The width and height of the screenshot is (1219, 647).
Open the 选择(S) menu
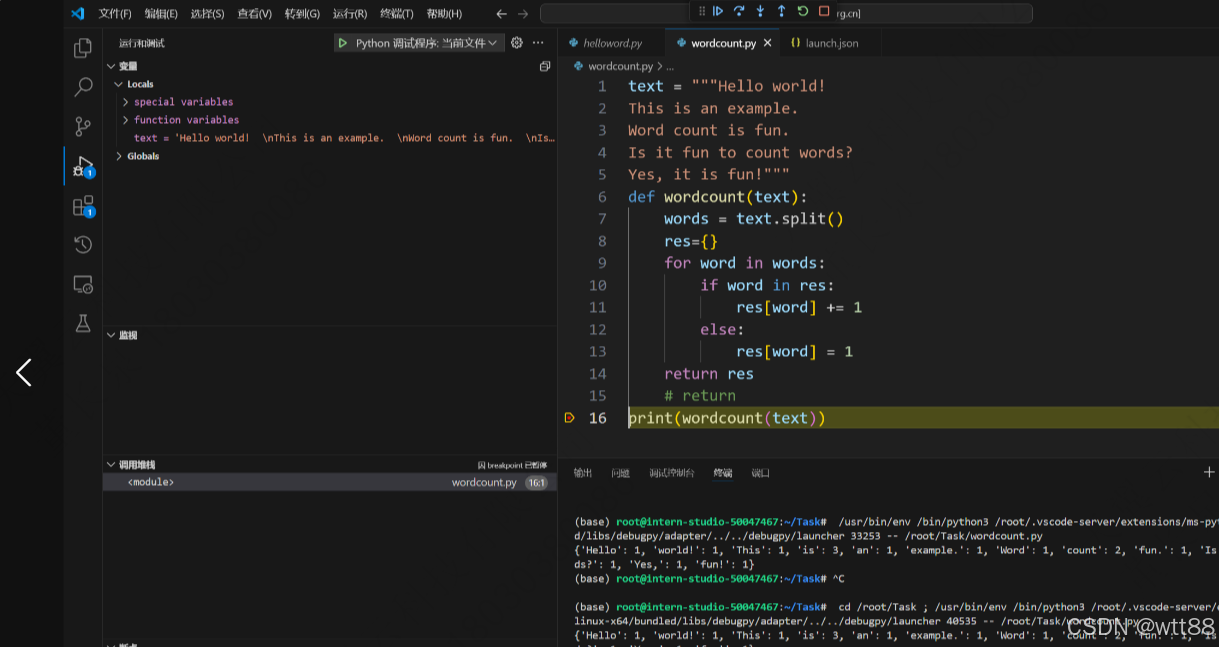point(207,14)
